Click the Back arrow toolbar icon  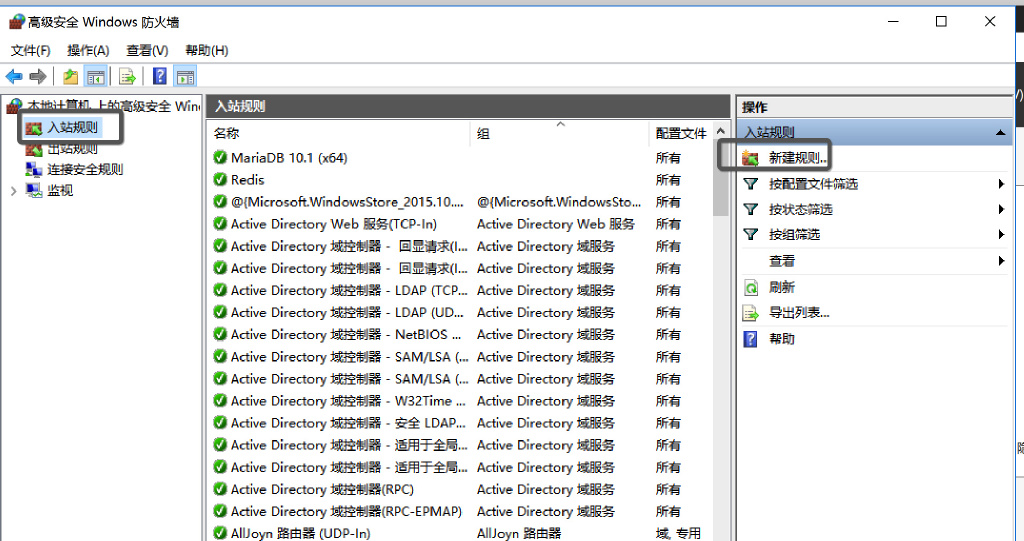pyautogui.click(x=14, y=77)
